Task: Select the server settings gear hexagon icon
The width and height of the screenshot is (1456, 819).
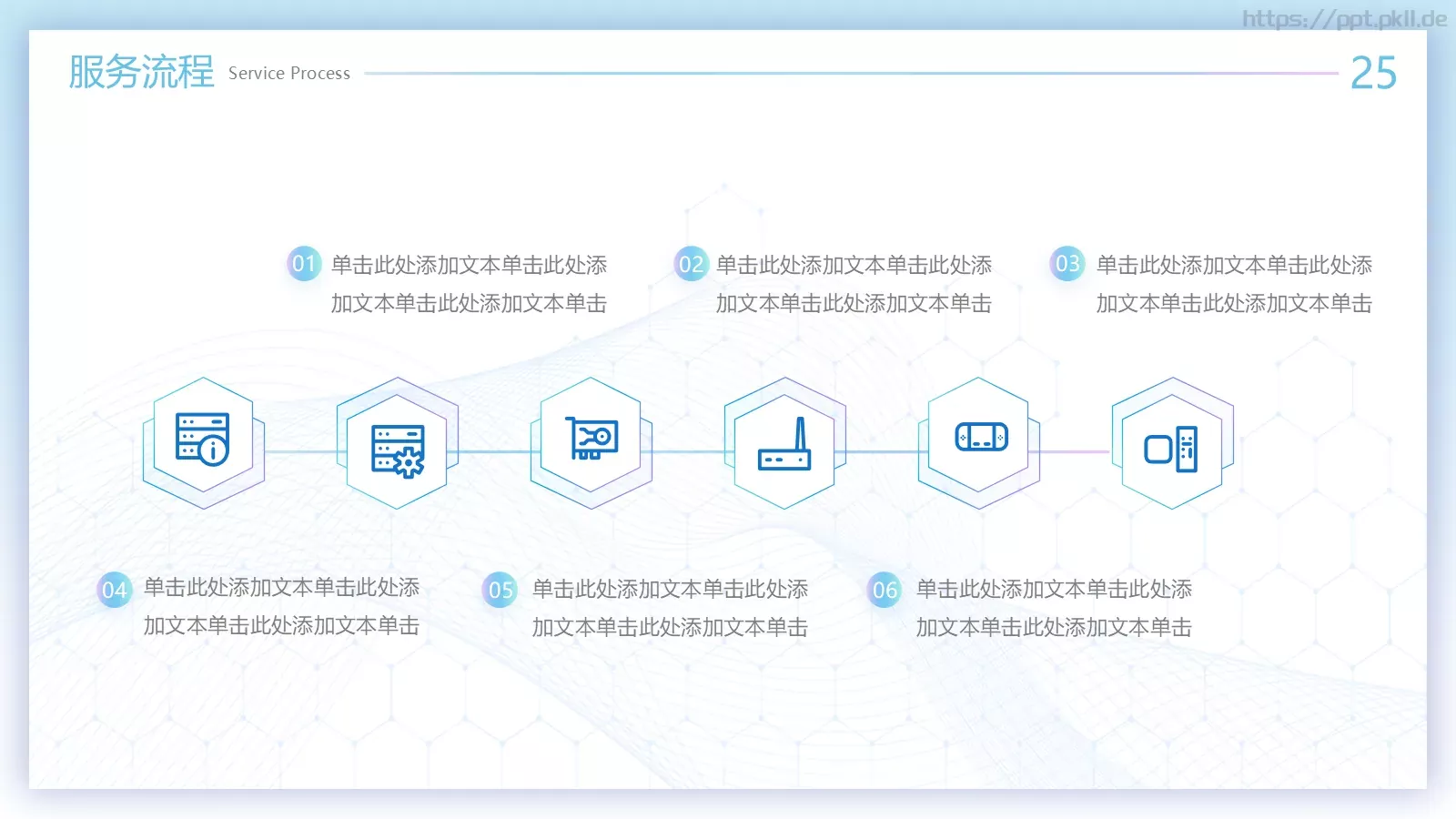Action: tap(397, 444)
